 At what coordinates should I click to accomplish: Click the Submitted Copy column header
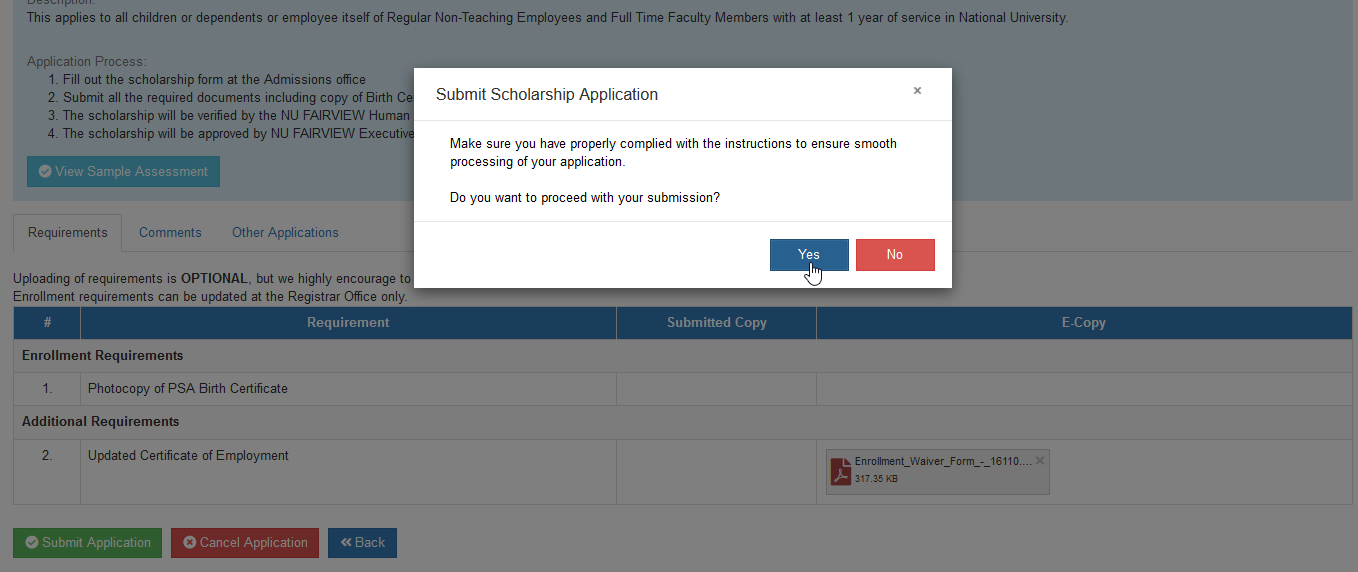click(717, 323)
